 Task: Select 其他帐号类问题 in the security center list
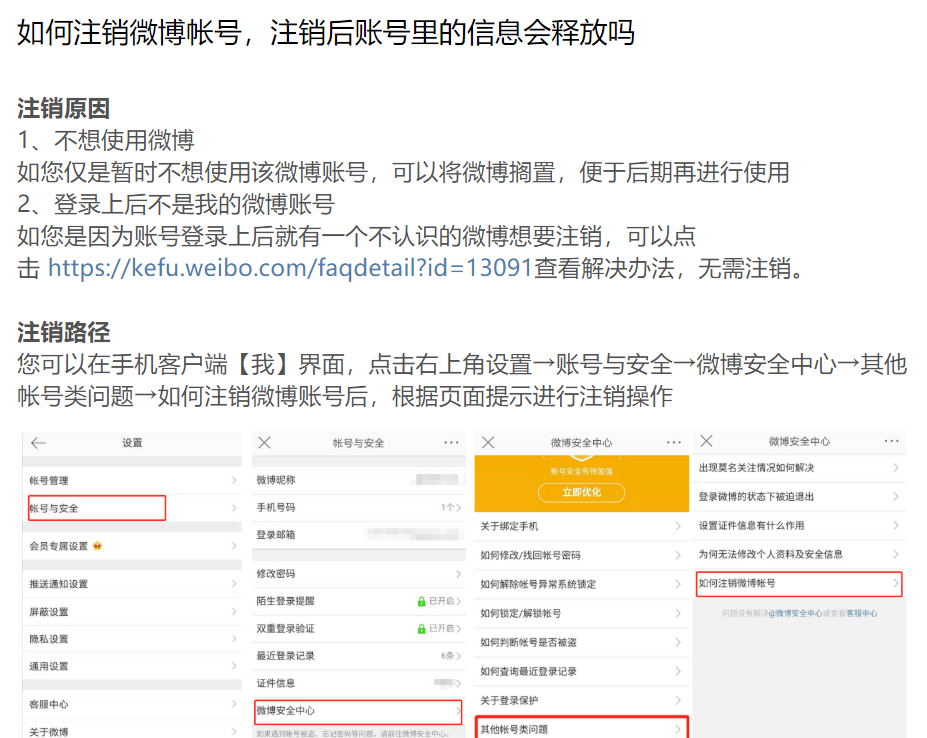click(x=582, y=729)
